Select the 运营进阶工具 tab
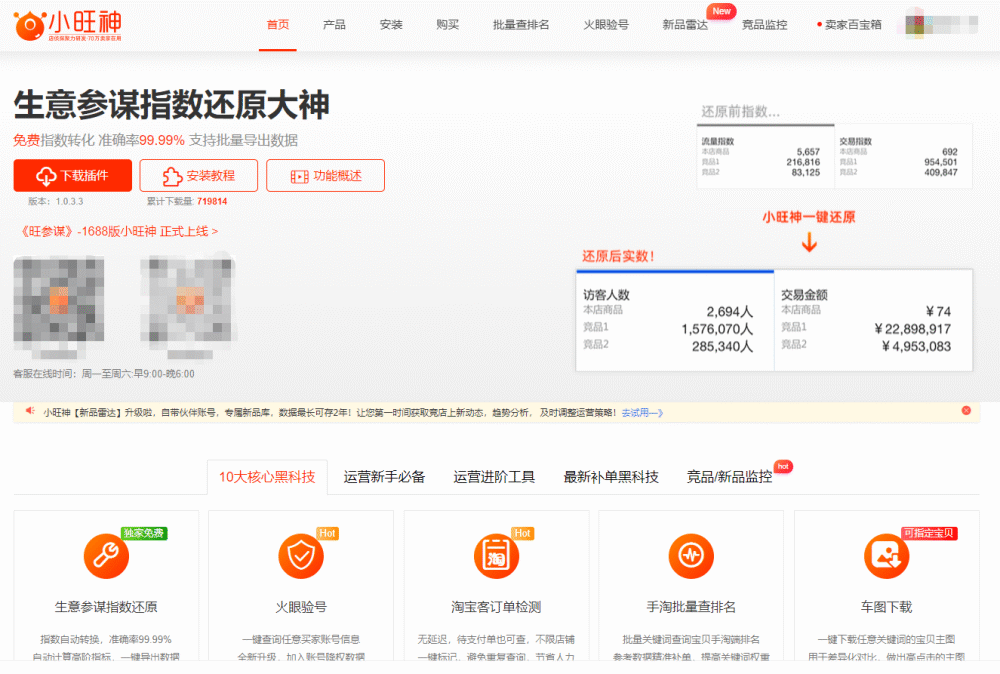Screen dimensions: 1000x674 point(494,477)
